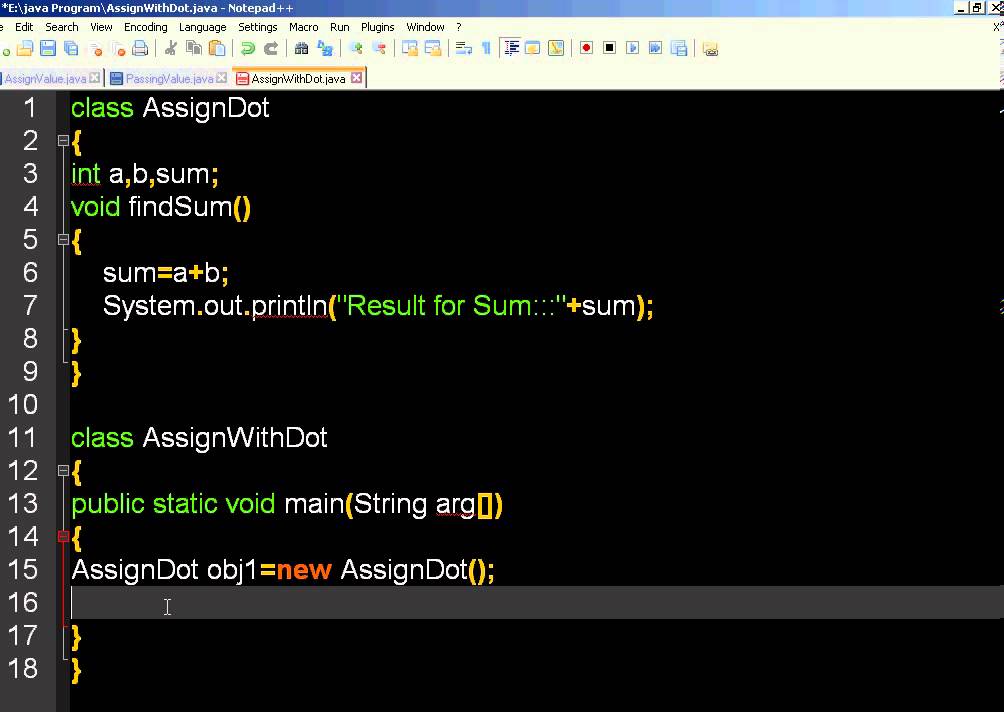Click the last toolbar icon after Save Macro
This screenshot has width=1004, height=712.
tap(710, 48)
